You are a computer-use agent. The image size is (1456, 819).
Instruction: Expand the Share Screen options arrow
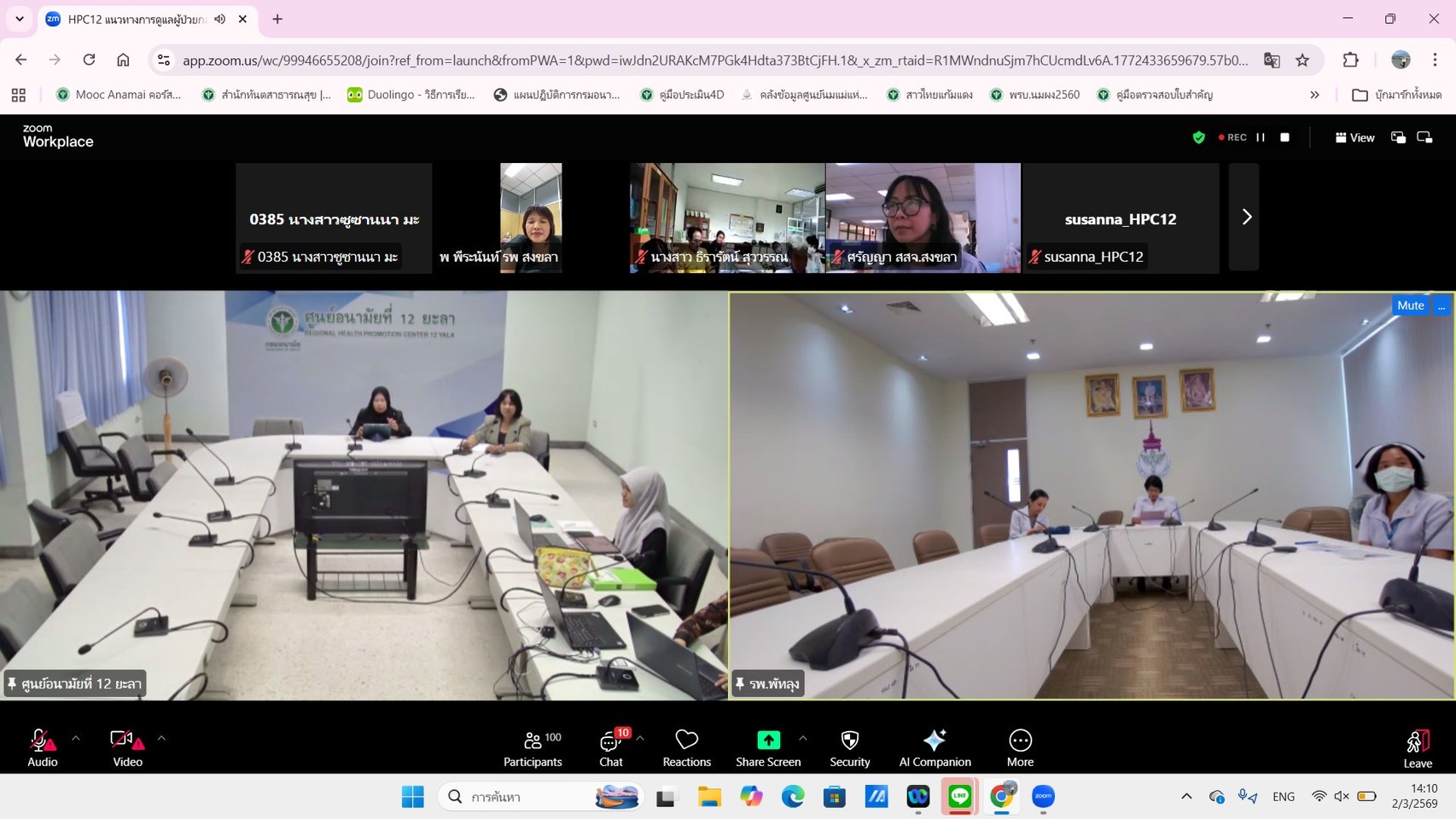(x=802, y=738)
